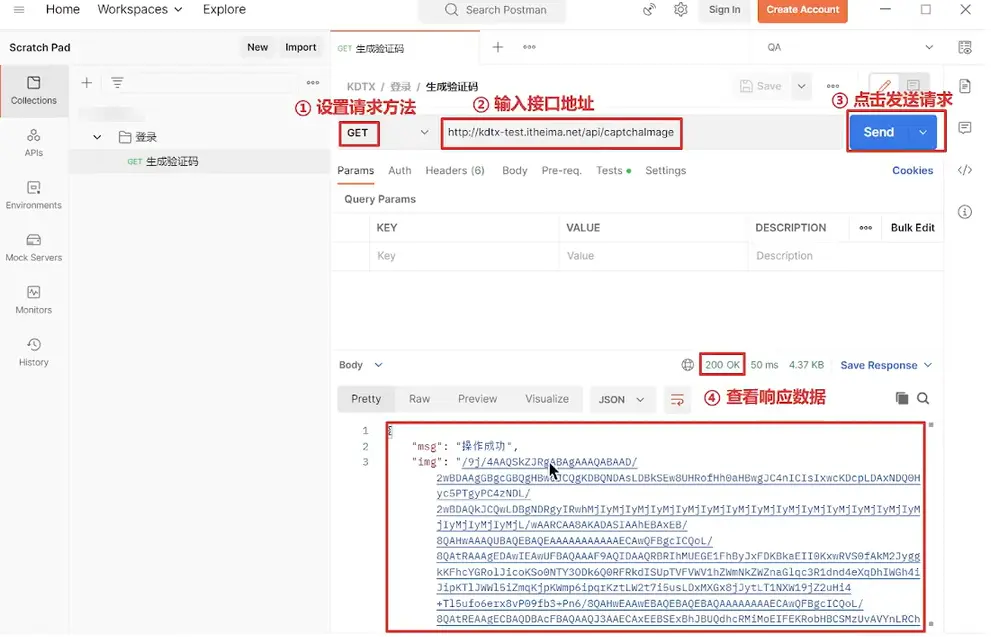
Task: Expand the Send options arrow
Action: [923, 132]
